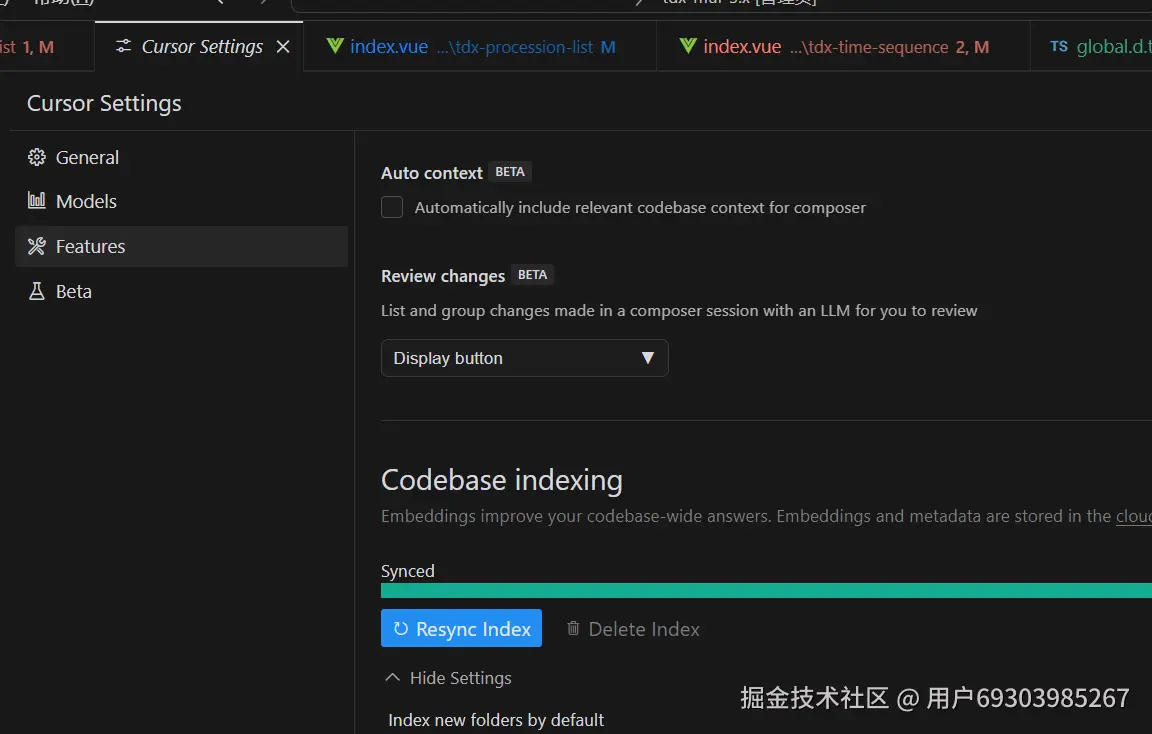Viewport: 1152px width, 734px height.
Task: Click the Delete Index button
Action: pyautogui.click(x=633, y=629)
